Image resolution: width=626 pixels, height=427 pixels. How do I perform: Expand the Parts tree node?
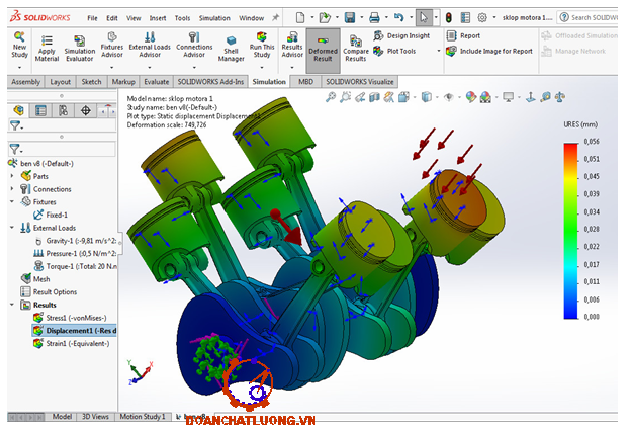coord(12,176)
